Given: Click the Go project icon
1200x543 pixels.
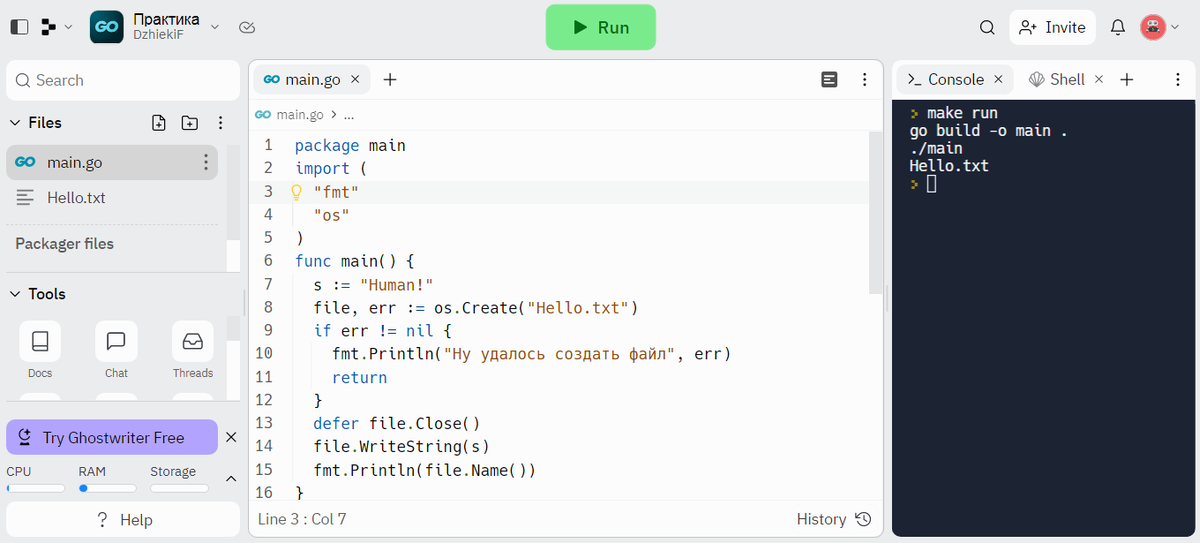Looking at the screenshot, I should (x=107, y=27).
